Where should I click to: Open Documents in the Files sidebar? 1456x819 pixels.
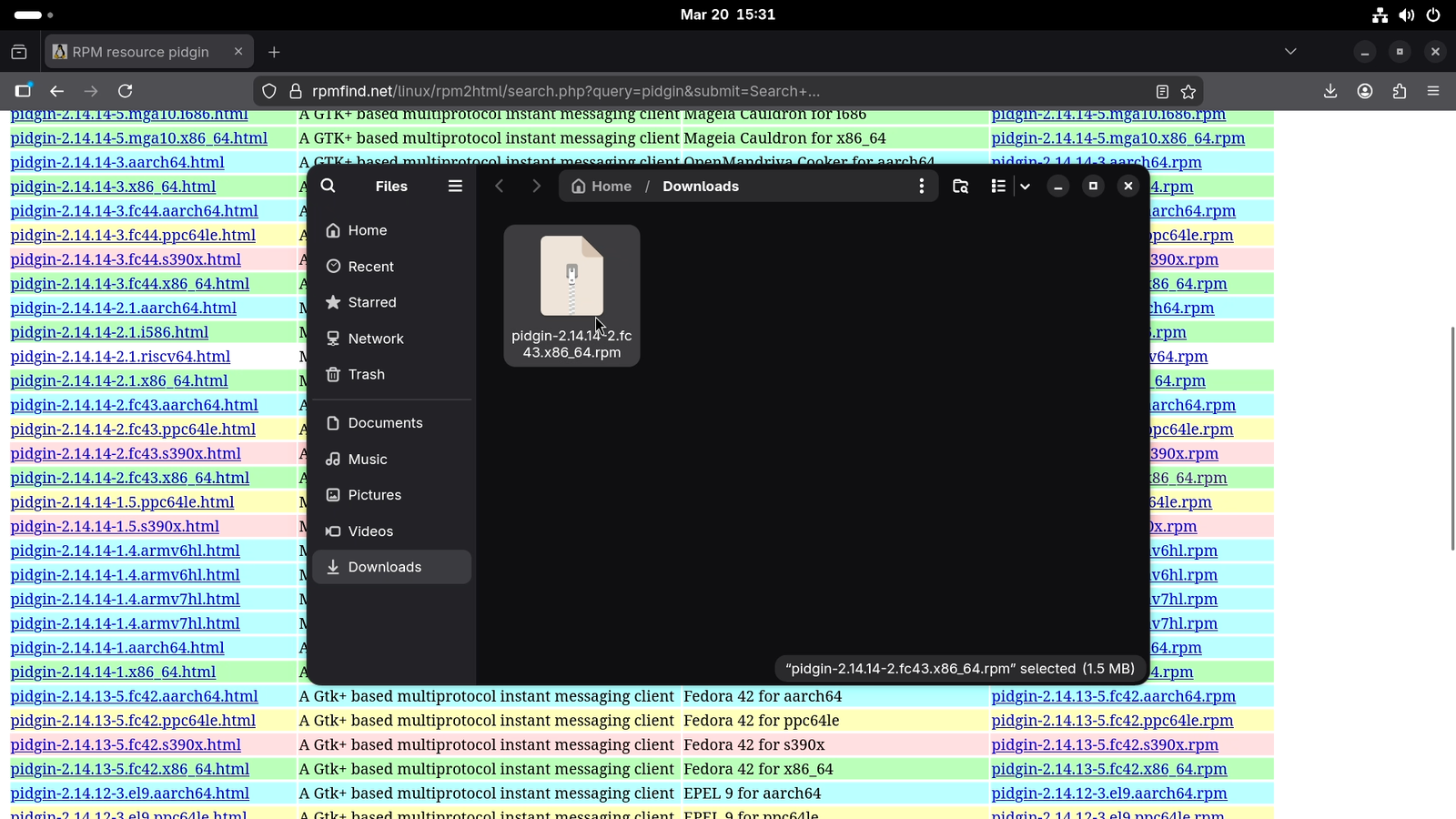391,423
